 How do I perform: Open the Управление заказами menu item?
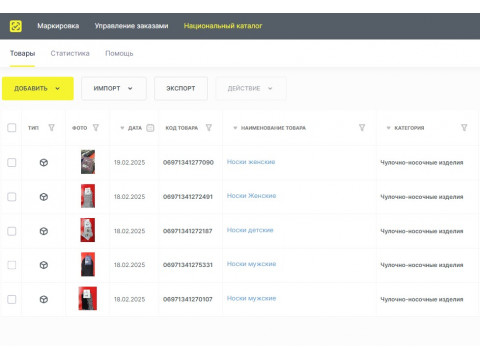pos(131,26)
